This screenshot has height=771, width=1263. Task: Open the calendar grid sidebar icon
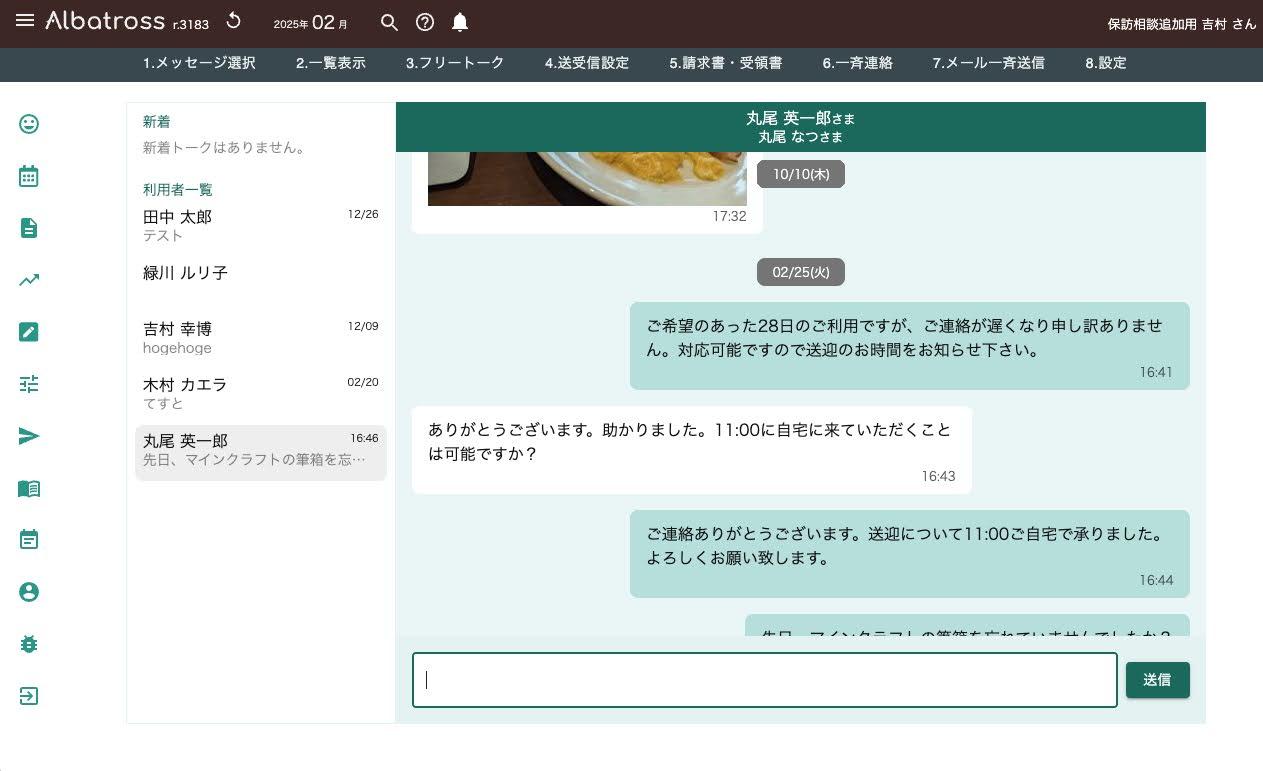(29, 176)
